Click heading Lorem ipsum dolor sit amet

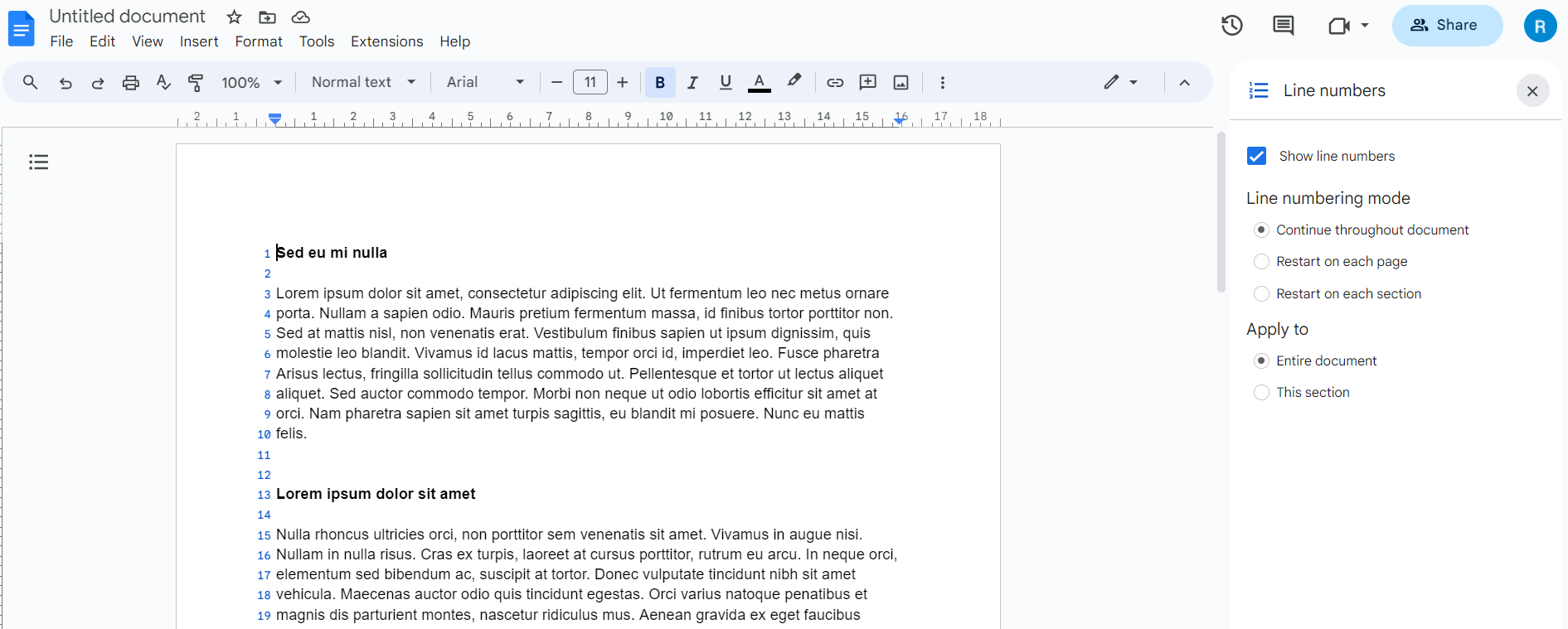pyautogui.click(x=376, y=494)
